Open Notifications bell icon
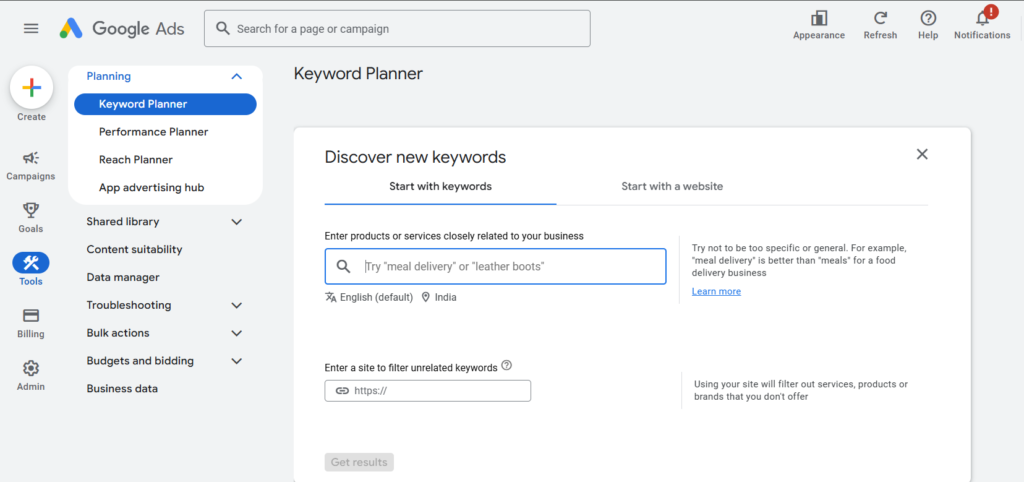The width and height of the screenshot is (1024, 482). pyautogui.click(x=982, y=18)
